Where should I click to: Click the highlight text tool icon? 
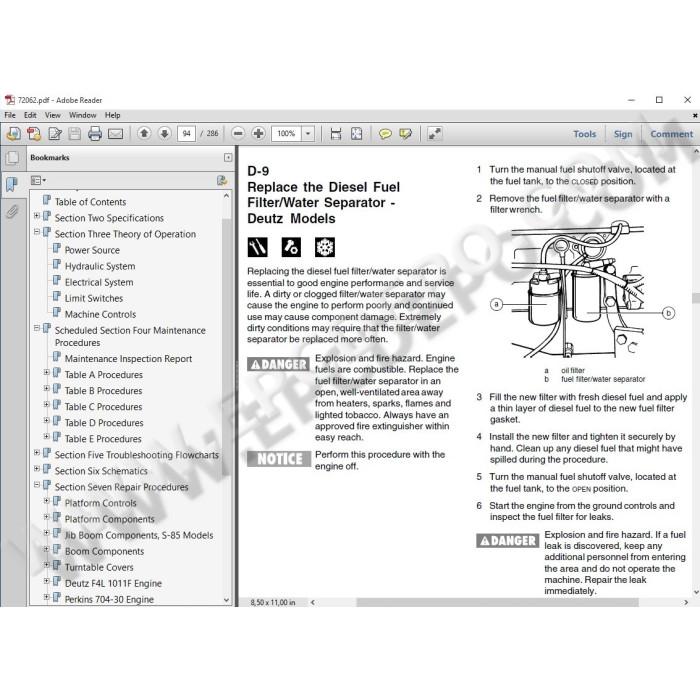(405, 133)
